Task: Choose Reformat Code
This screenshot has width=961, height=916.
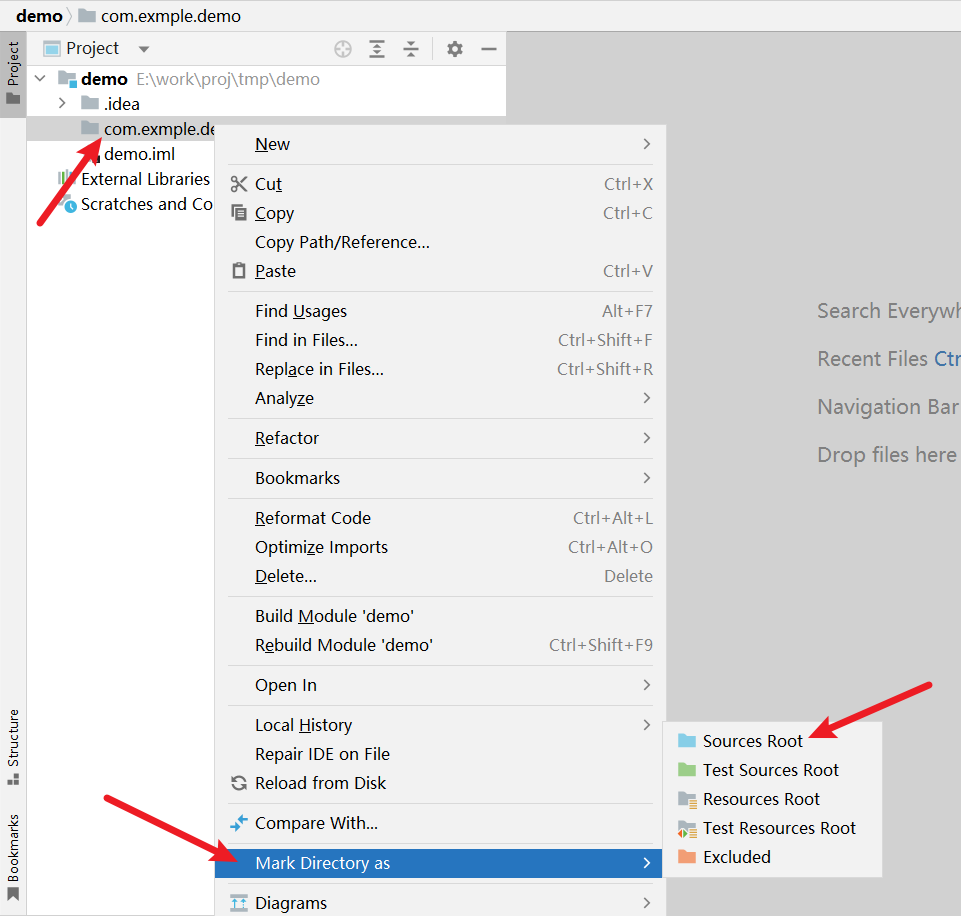Action: coord(440,518)
